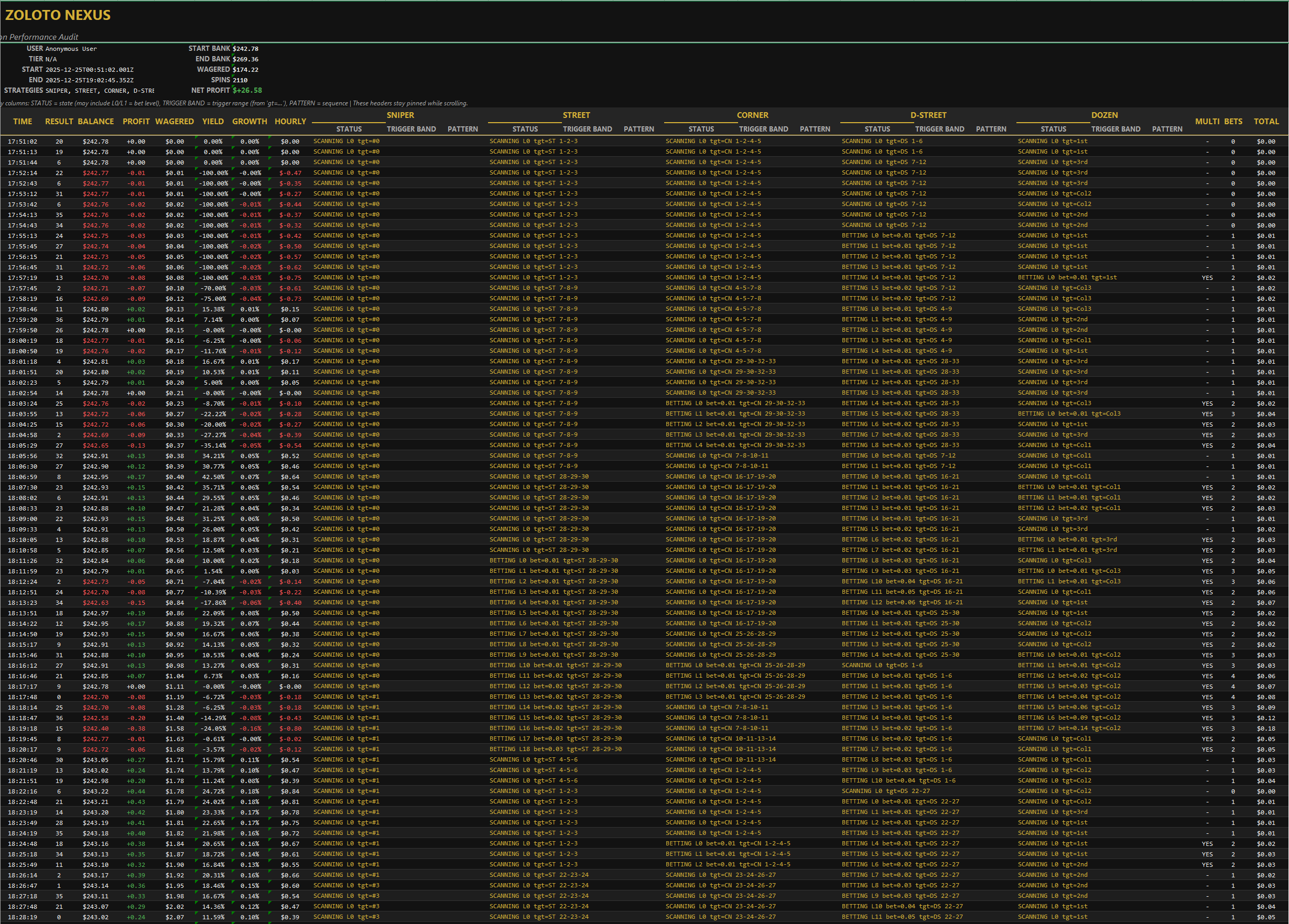Viewport: 1289px width, 924px height.
Task: Click the CORNER strategy section header
Action: tap(753, 115)
